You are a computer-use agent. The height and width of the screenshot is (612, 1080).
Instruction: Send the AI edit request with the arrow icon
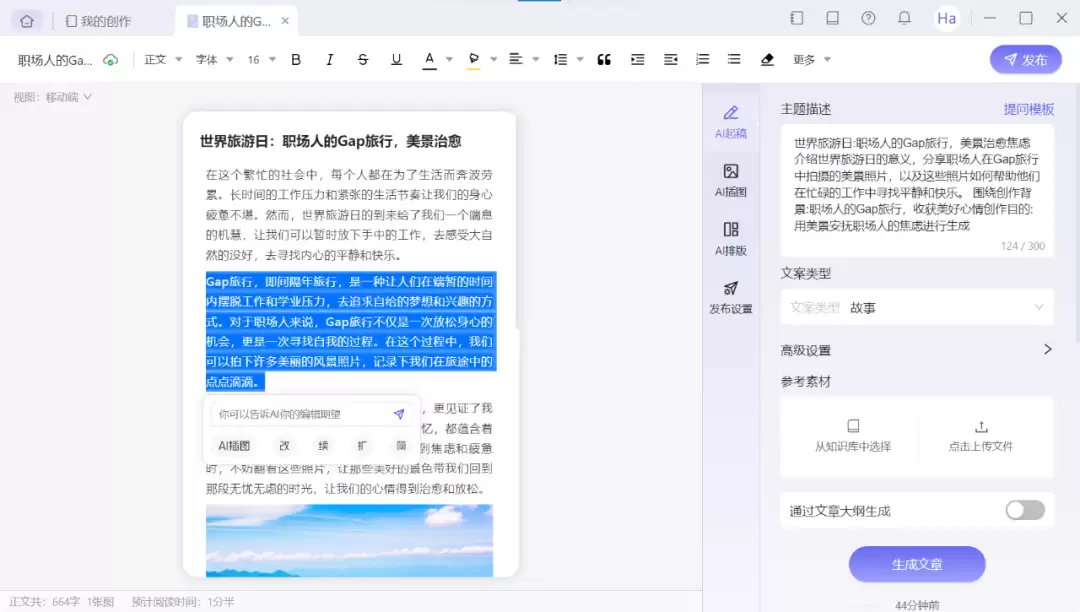[x=399, y=413]
